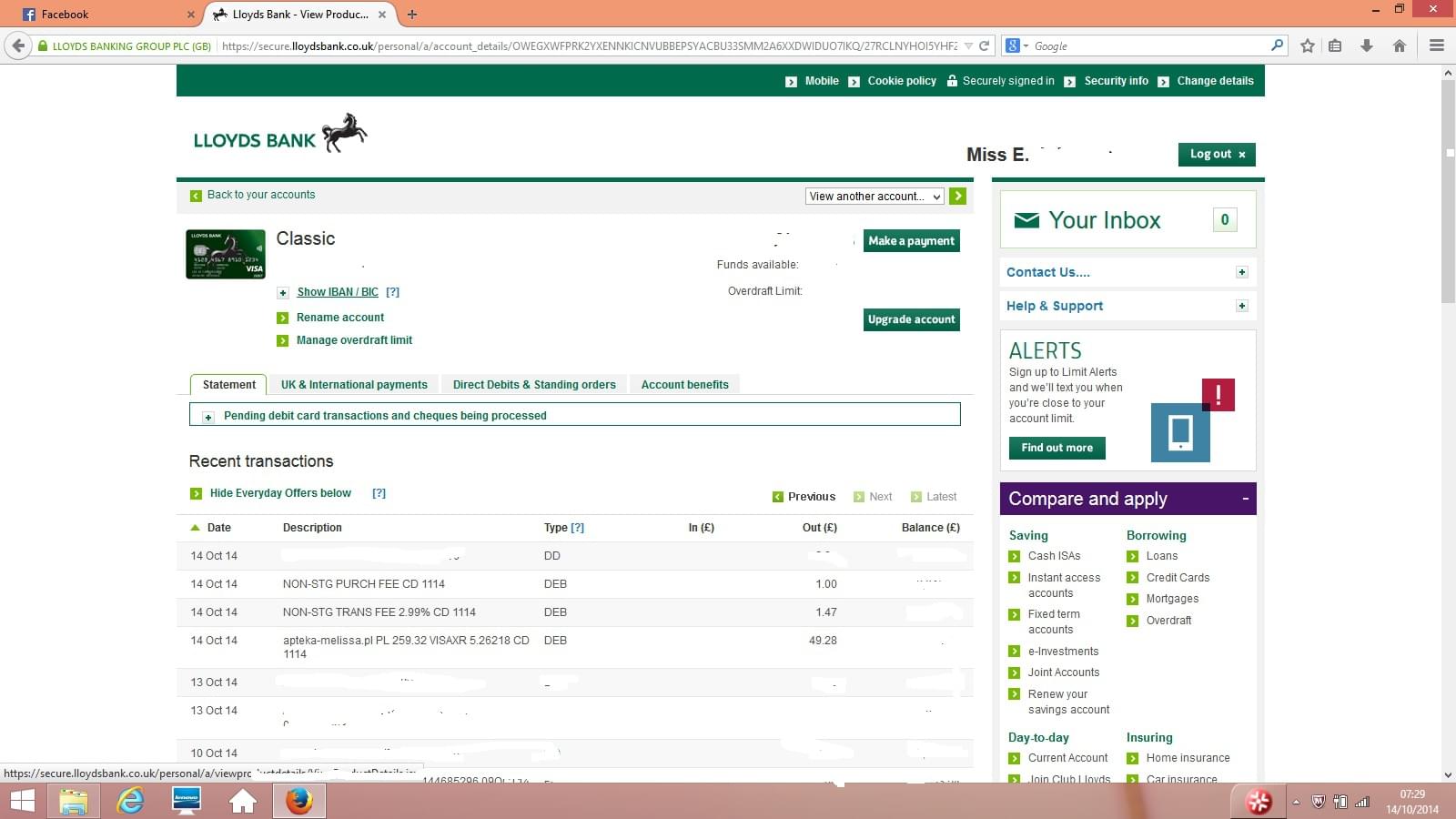The width and height of the screenshot is (1456, 819).
Task: Open the Home insurance link
Action: coord(1188,758)
